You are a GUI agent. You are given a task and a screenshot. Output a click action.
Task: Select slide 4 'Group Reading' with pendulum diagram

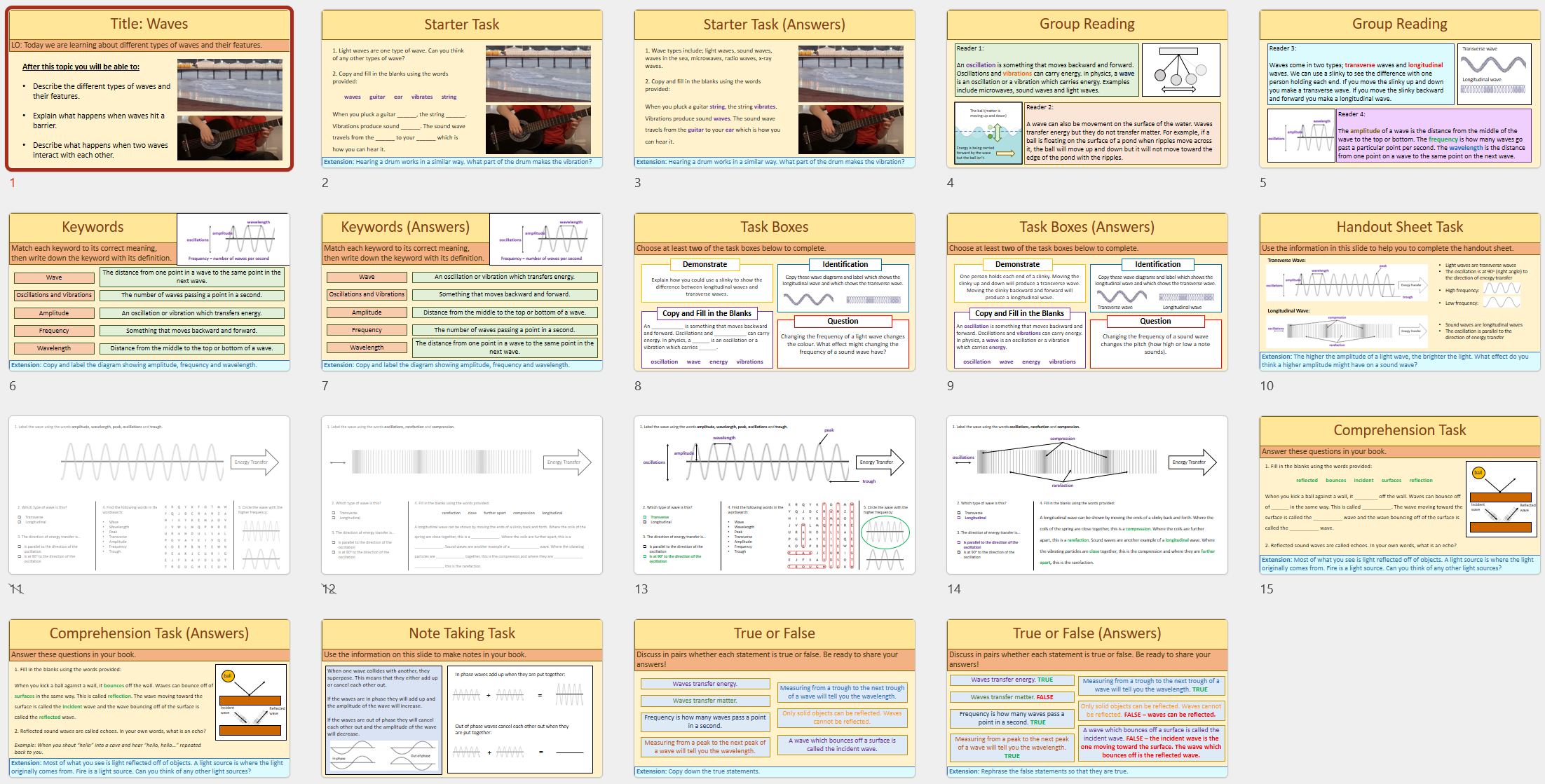pos(1087,89)
